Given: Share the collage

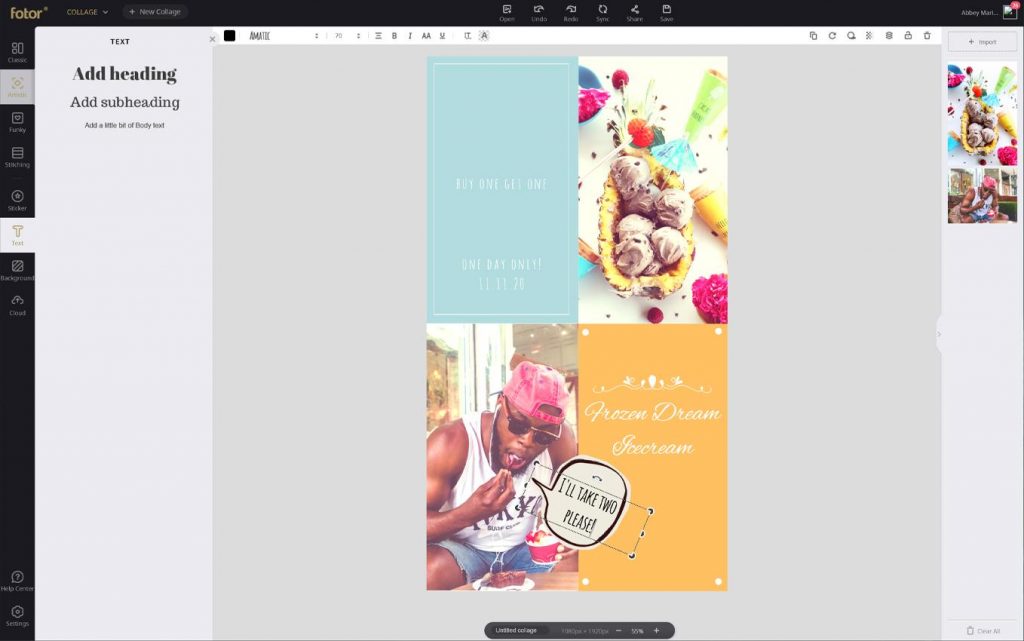Looking at the screenshot, I should (635, 12).
